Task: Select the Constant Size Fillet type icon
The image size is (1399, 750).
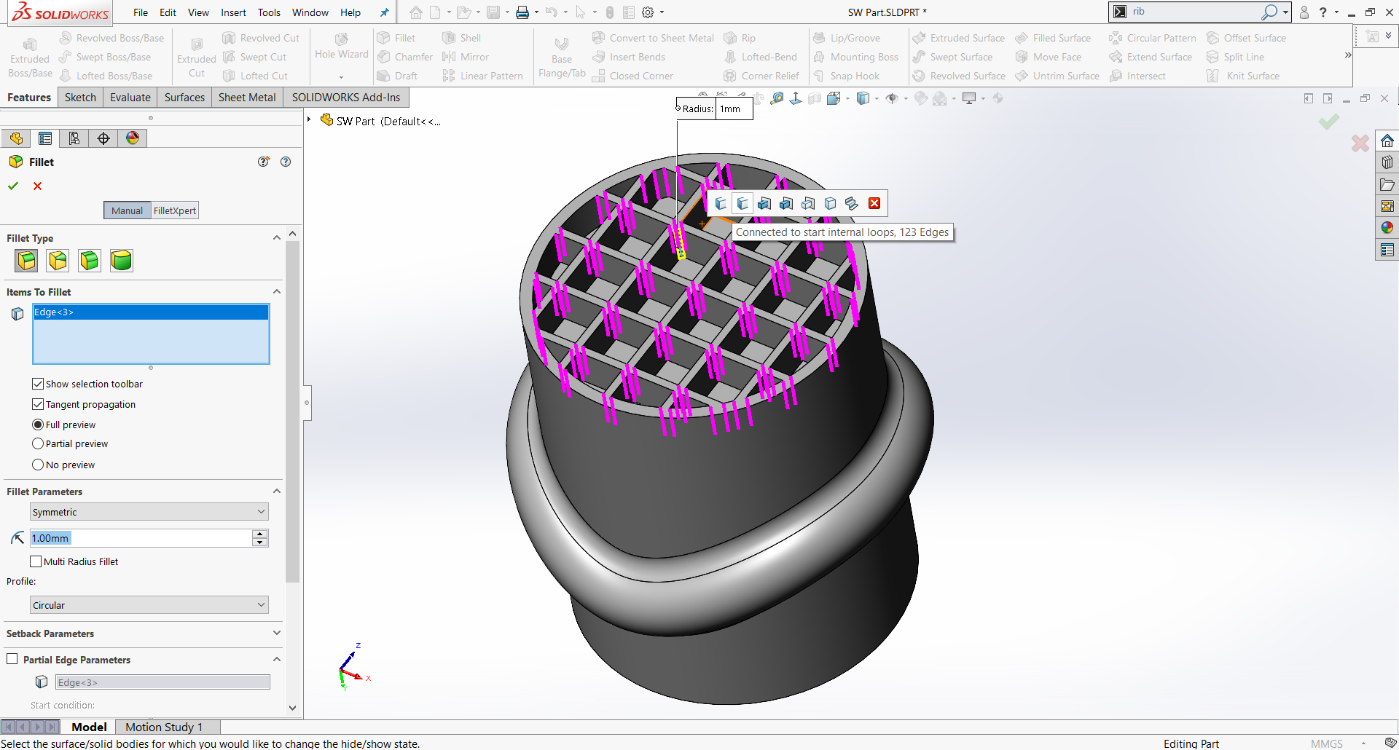Action: 25,260
